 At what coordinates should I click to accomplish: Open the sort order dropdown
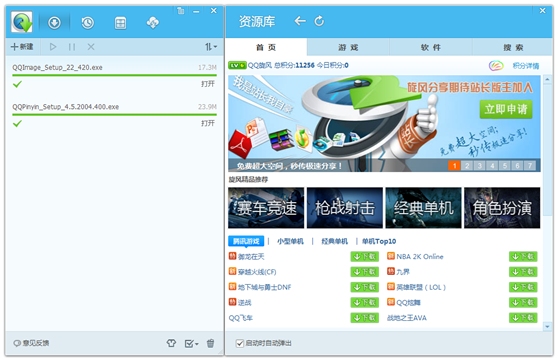tap(211, 47)
